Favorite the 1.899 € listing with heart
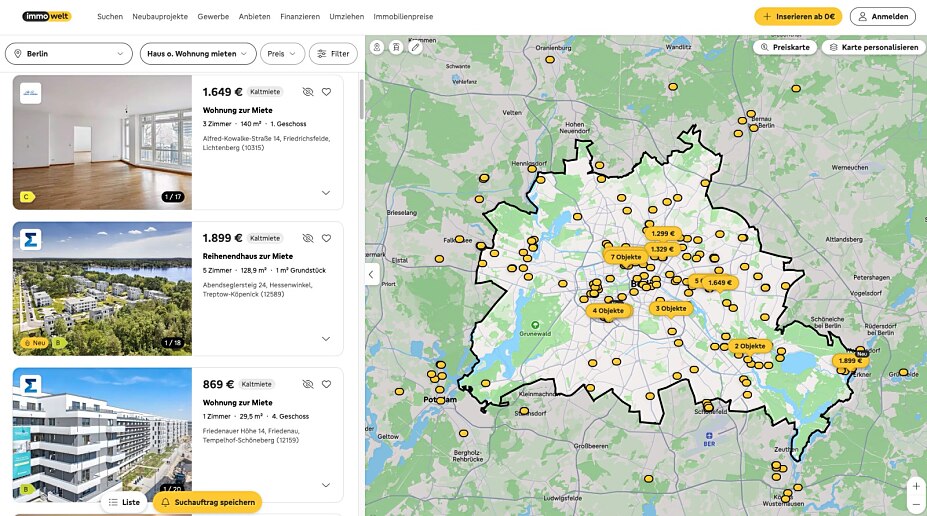 tap(326, 238)
